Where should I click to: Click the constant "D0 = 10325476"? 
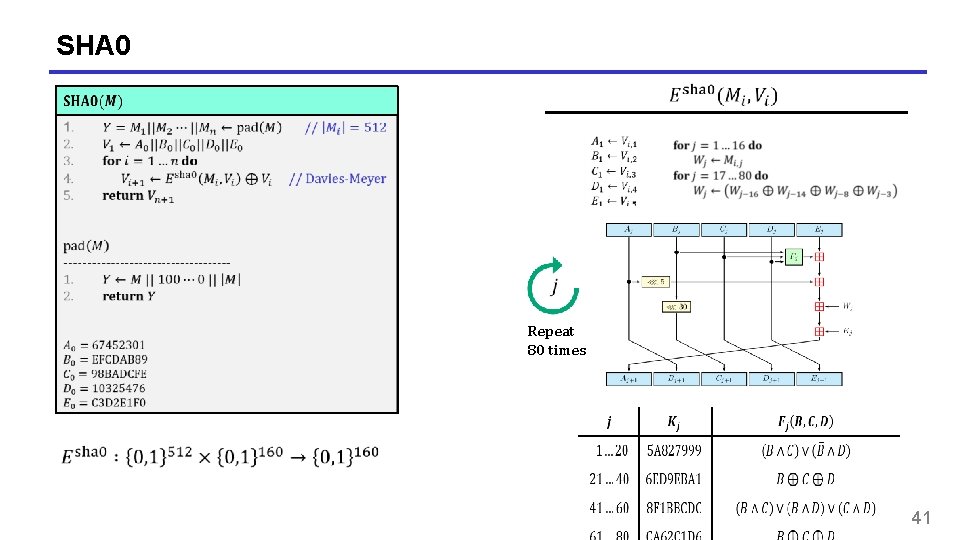[x=104, y=388]
